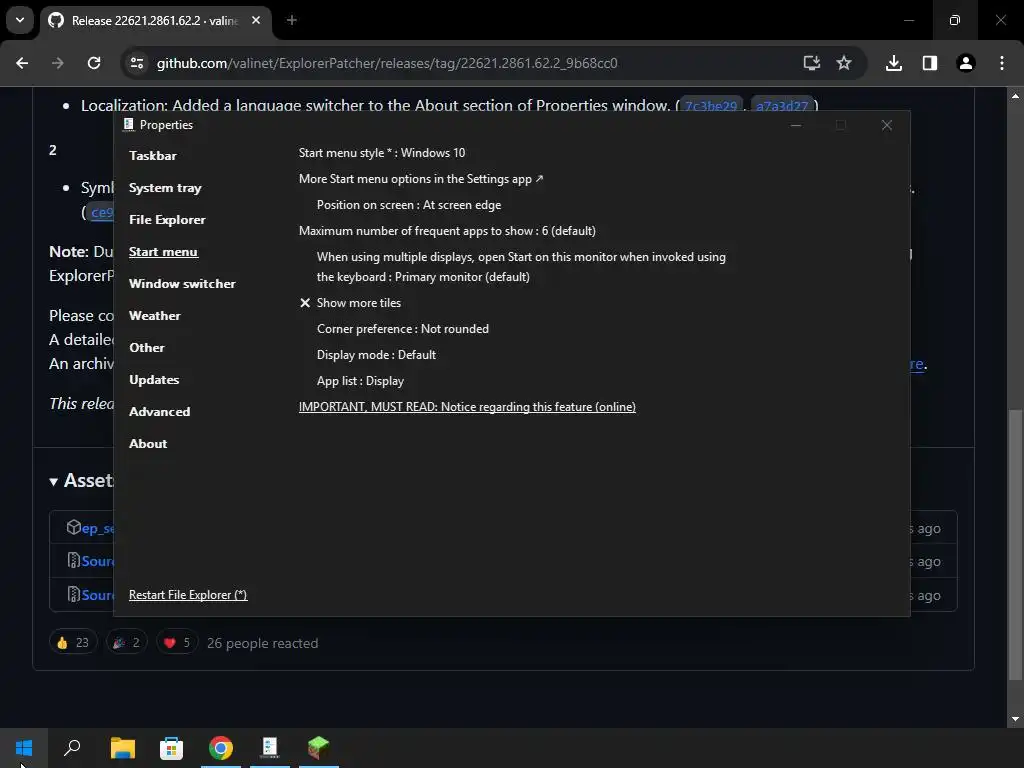Change maximum number of frequent apps
The image size is (1024, 768).
pos(447,231)
